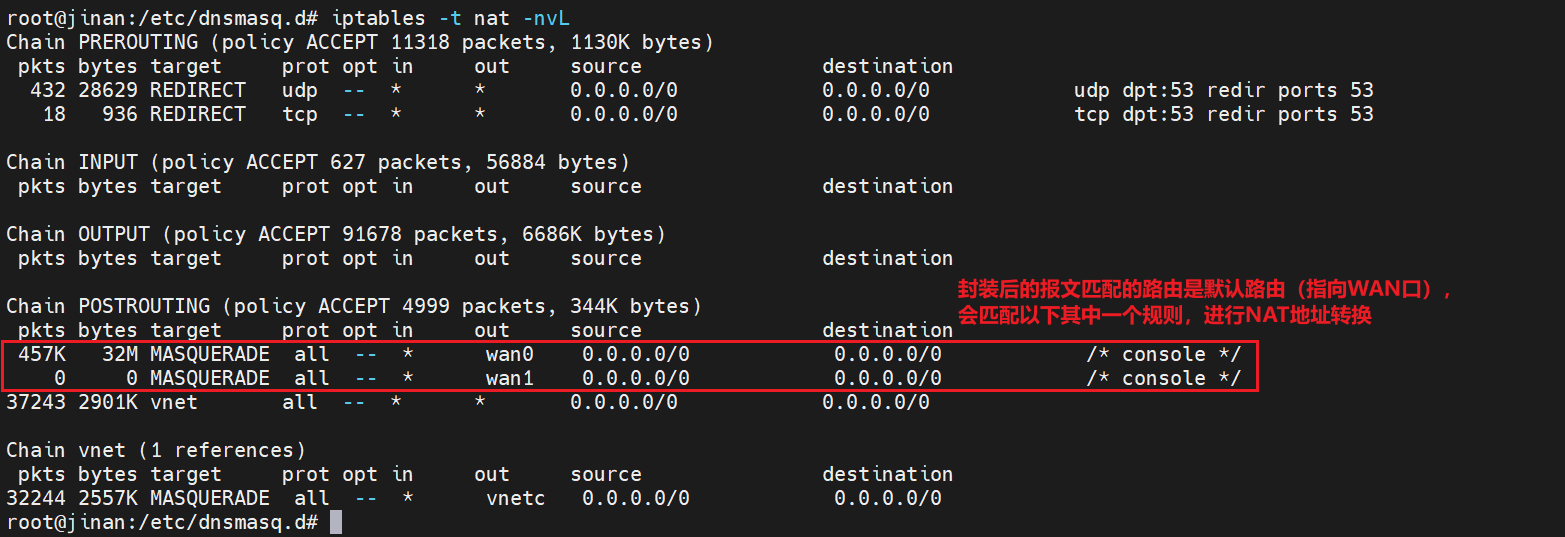This screenshot has width=1565, height=537.
Task: Click the wan0 interface name
Action: (x=510, y=354)
